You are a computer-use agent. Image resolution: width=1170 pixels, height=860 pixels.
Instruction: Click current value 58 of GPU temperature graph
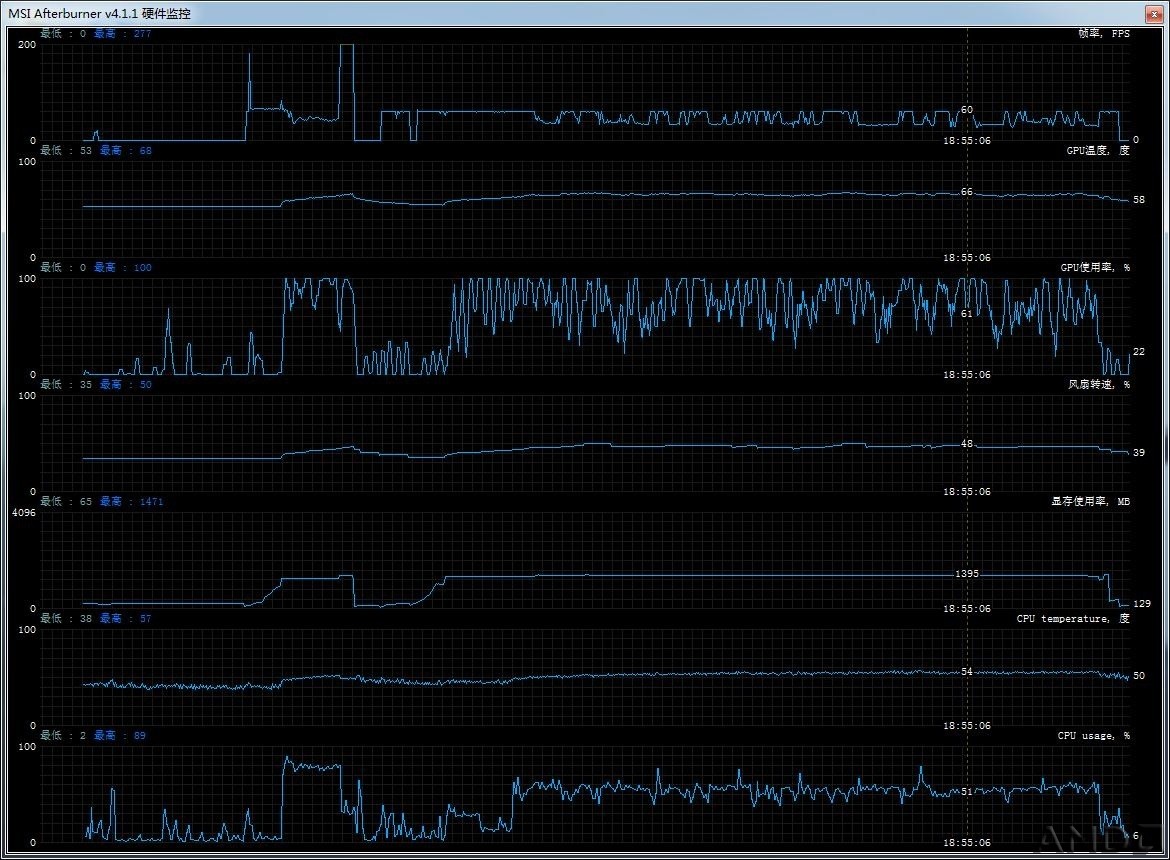pyautogui.click(x=1139, y=200)
